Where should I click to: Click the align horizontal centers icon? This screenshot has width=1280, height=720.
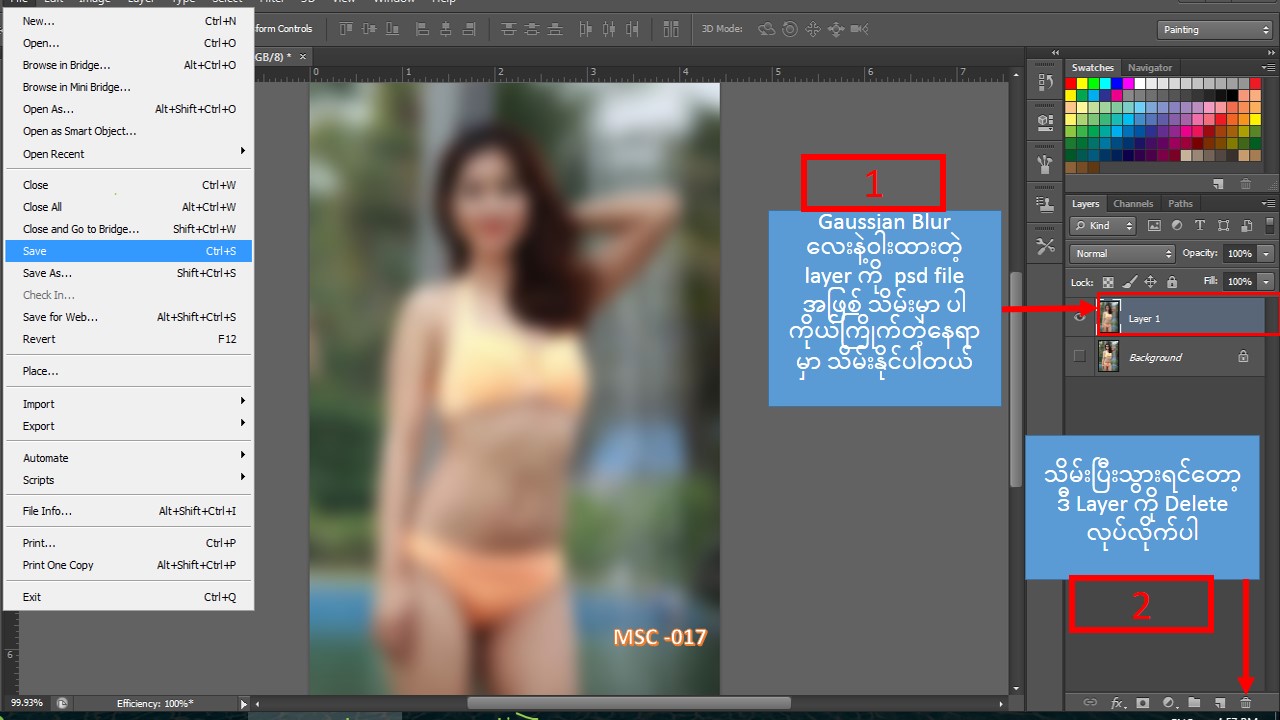(446, 29)
